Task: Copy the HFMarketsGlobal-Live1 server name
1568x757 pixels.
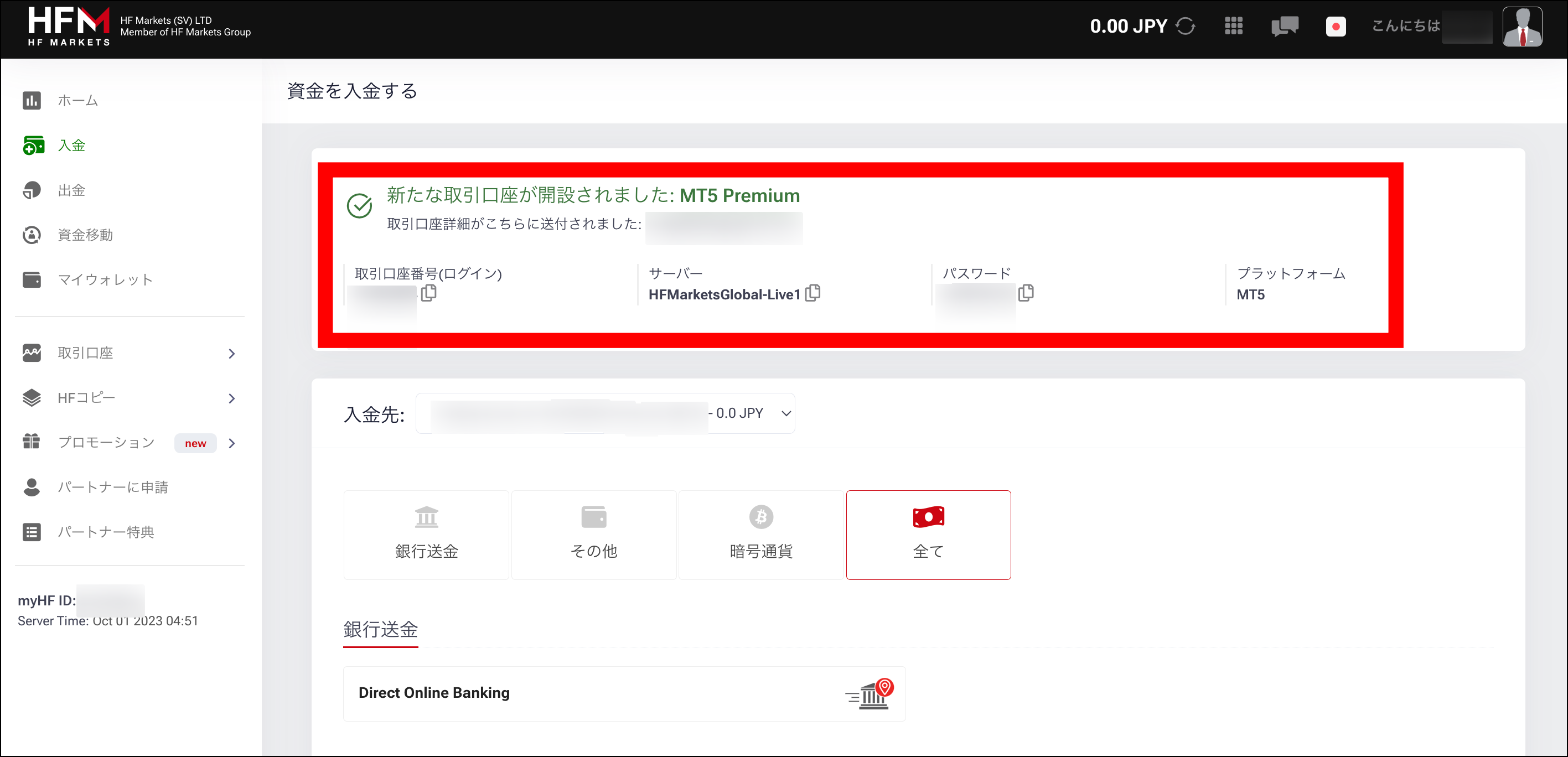Action: pos(814,293)
